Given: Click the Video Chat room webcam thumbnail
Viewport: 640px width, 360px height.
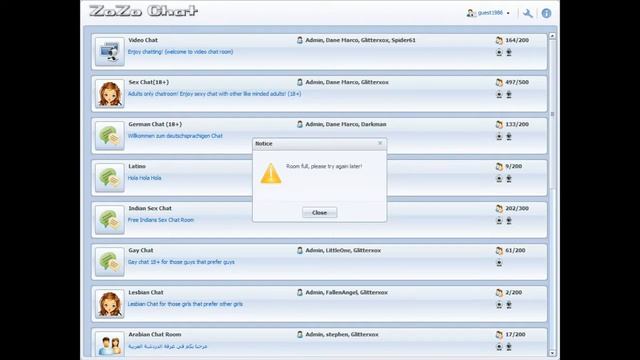Looking at the screenshot, I should pos(109,51).
